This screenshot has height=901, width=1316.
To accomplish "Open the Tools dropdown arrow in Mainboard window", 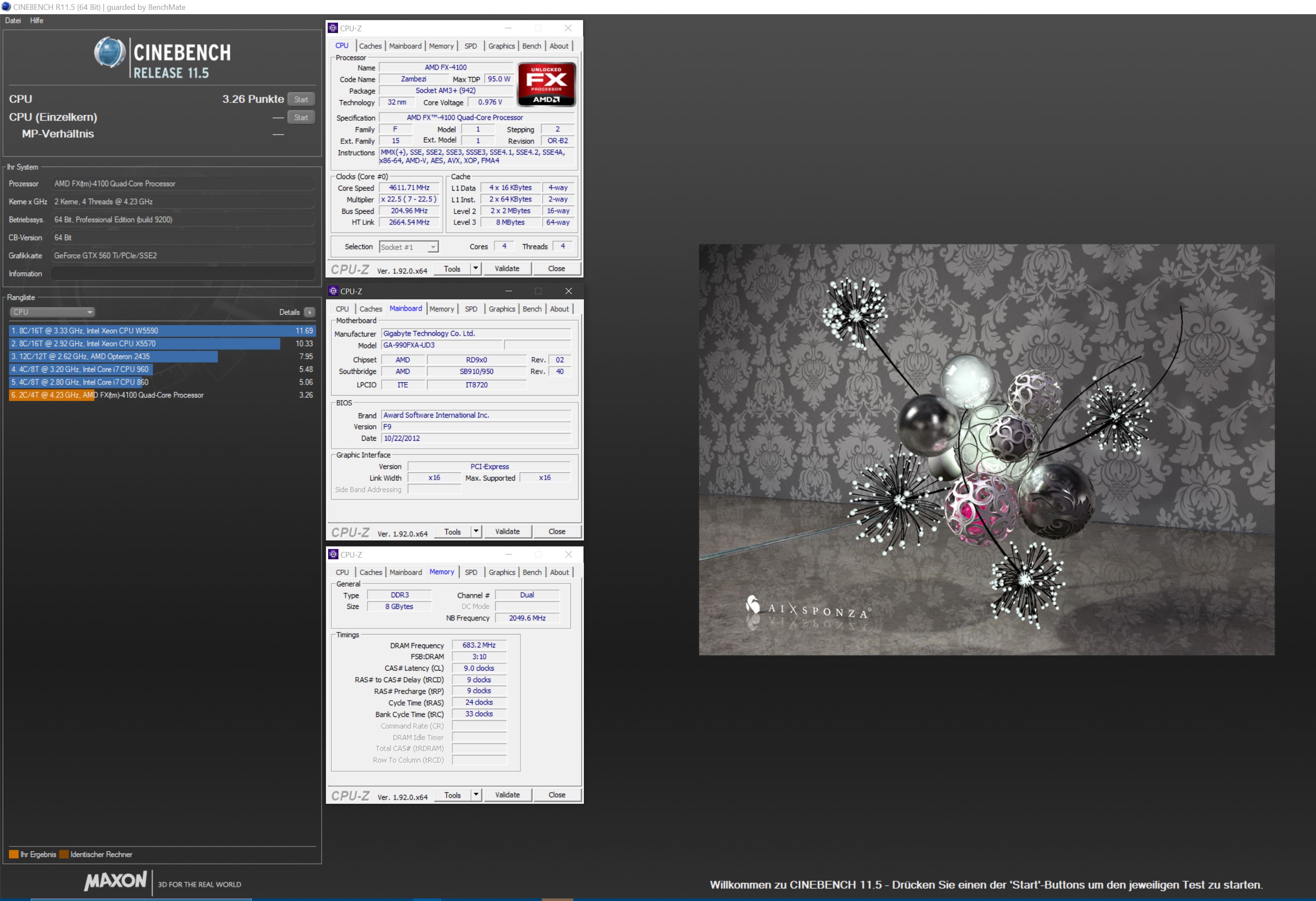I will click(476, 531).
